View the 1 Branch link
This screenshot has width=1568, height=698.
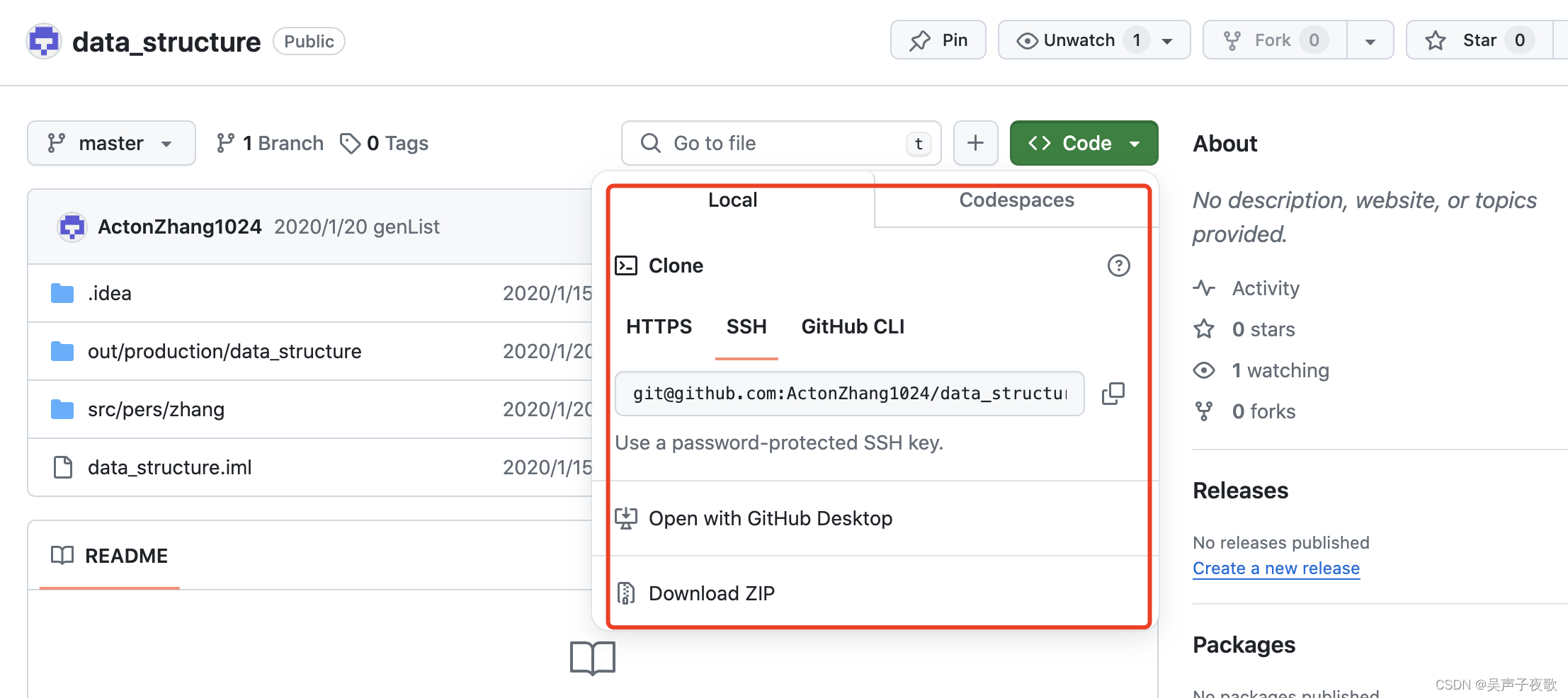point(269,143)
